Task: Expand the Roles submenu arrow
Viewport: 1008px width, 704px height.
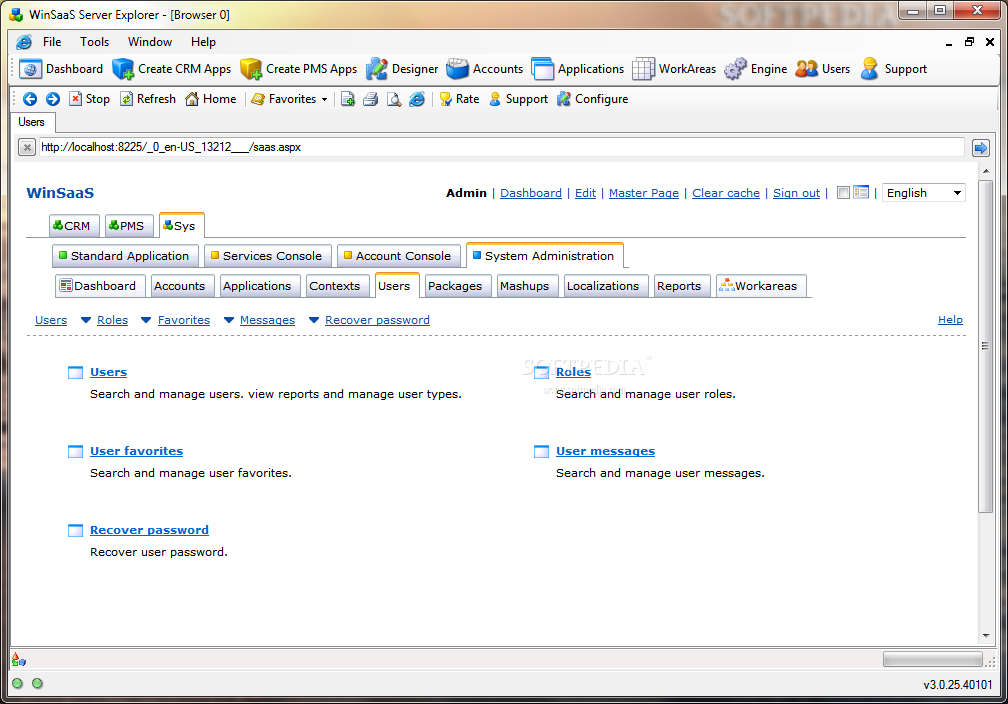Action: coord(86,320)
